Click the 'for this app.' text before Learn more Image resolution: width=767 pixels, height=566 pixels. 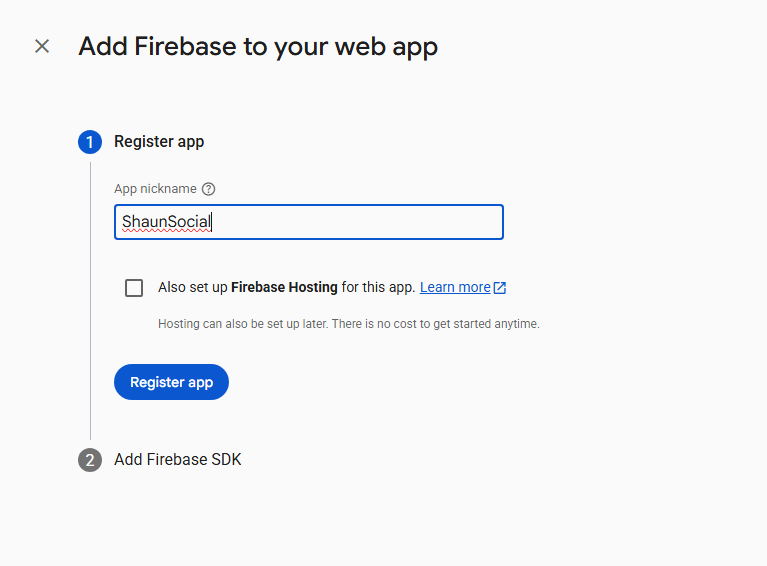point(378,287)
